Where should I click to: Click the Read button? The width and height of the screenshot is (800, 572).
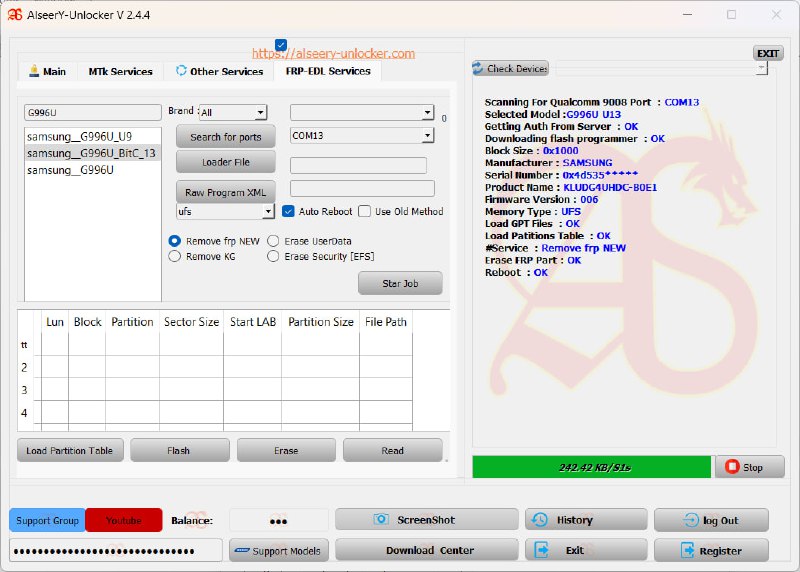pyautogui.click(x=392, y=451)
